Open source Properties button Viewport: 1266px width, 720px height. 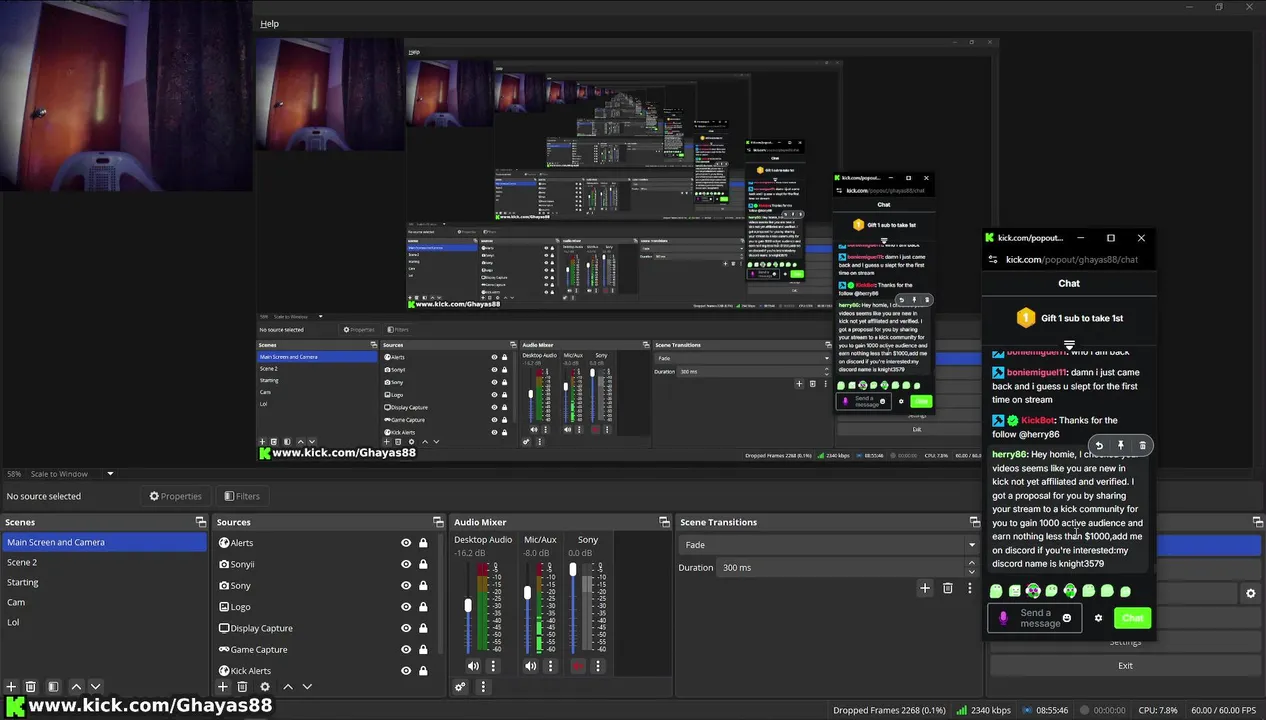[175, 496]
